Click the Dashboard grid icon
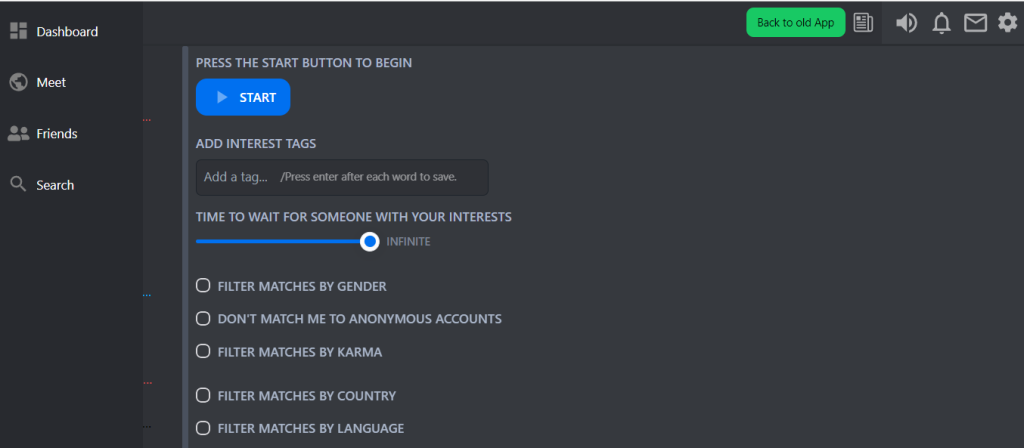 coord(18,31)
